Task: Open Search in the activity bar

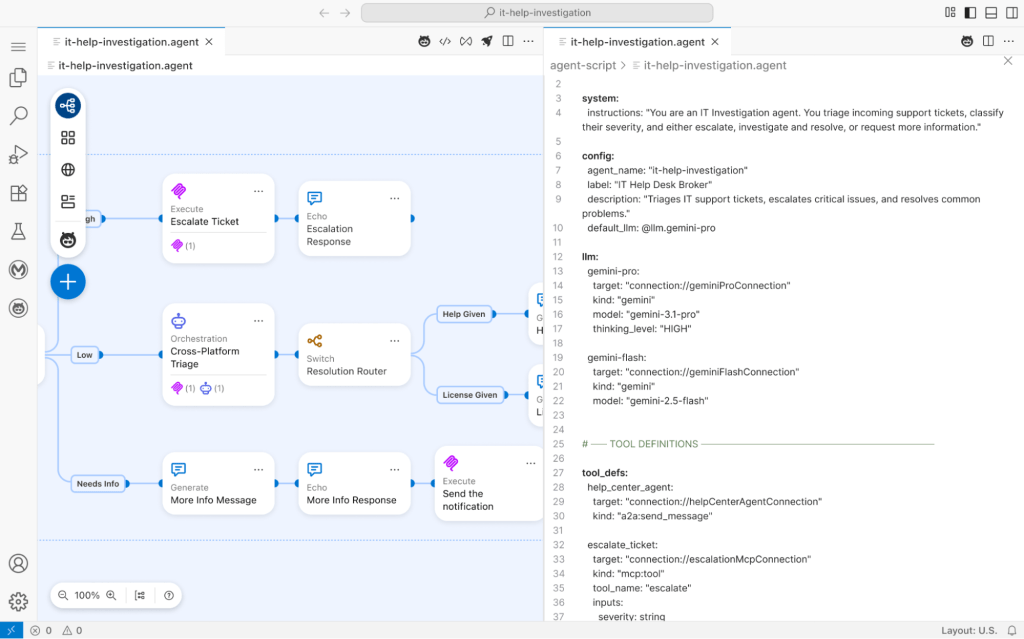Action: 17,115
